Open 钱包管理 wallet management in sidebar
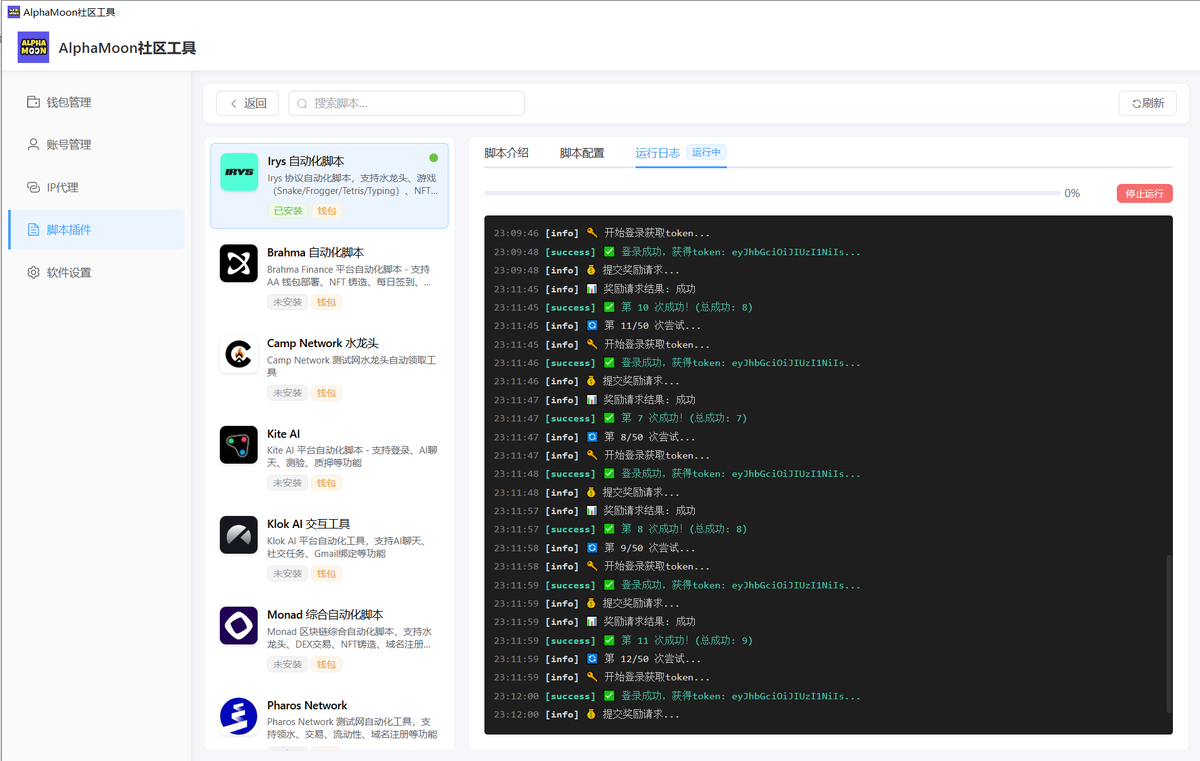The image size is (1200, 761). point(96,102)
